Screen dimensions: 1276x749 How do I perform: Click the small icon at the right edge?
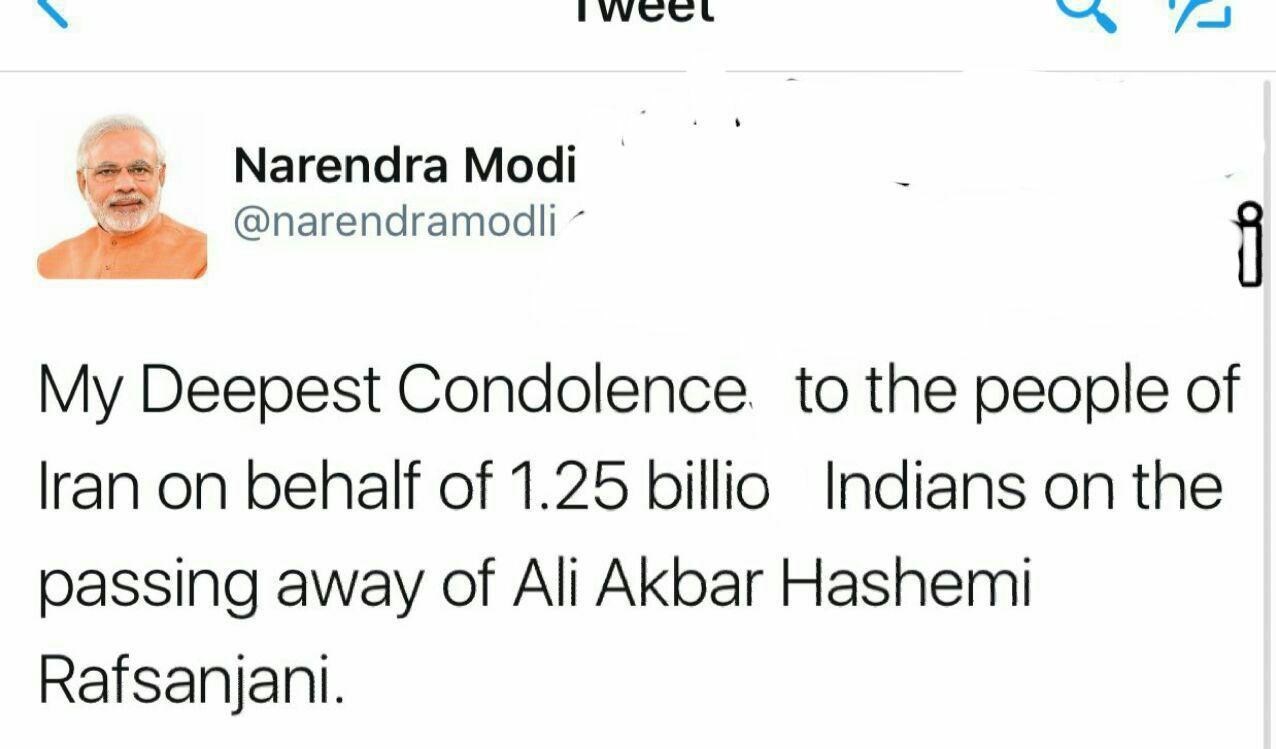[x=1248, y=245]
